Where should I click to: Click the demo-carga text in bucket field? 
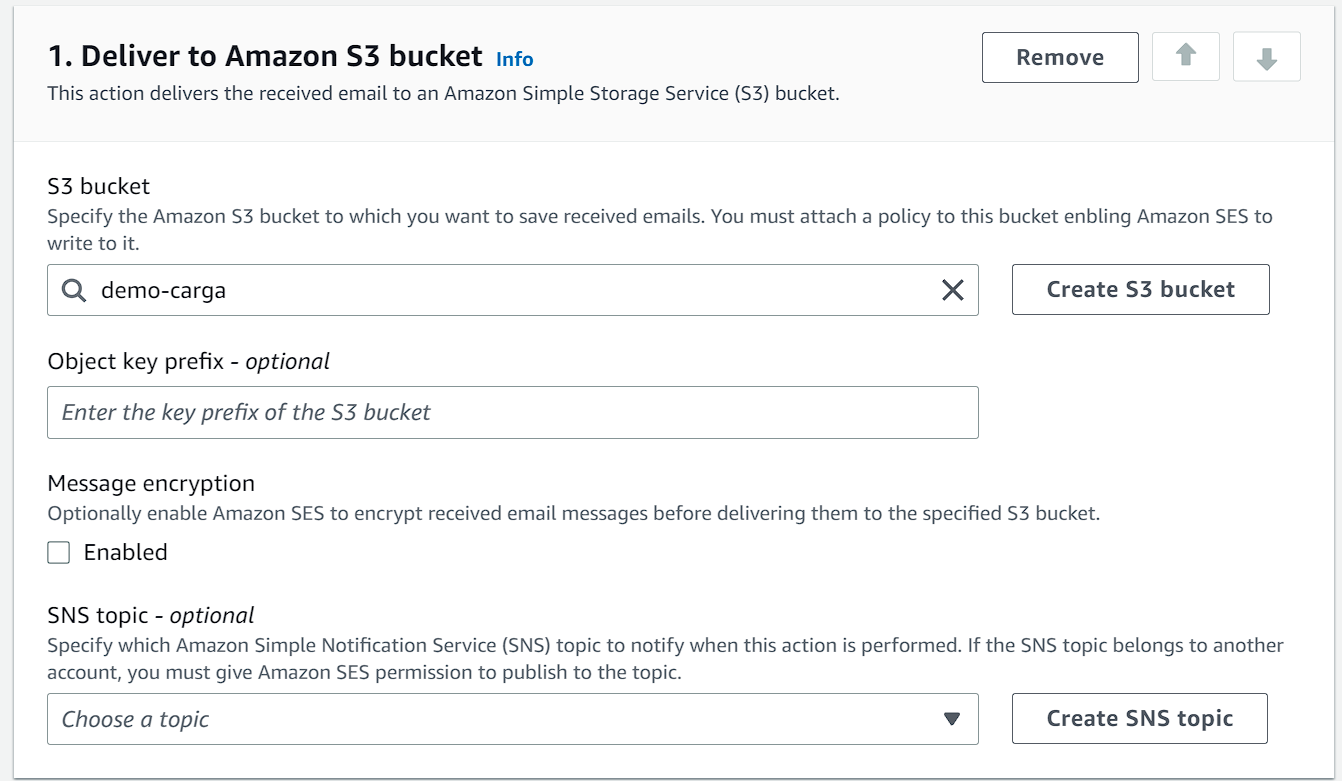(x=163, y=290)
